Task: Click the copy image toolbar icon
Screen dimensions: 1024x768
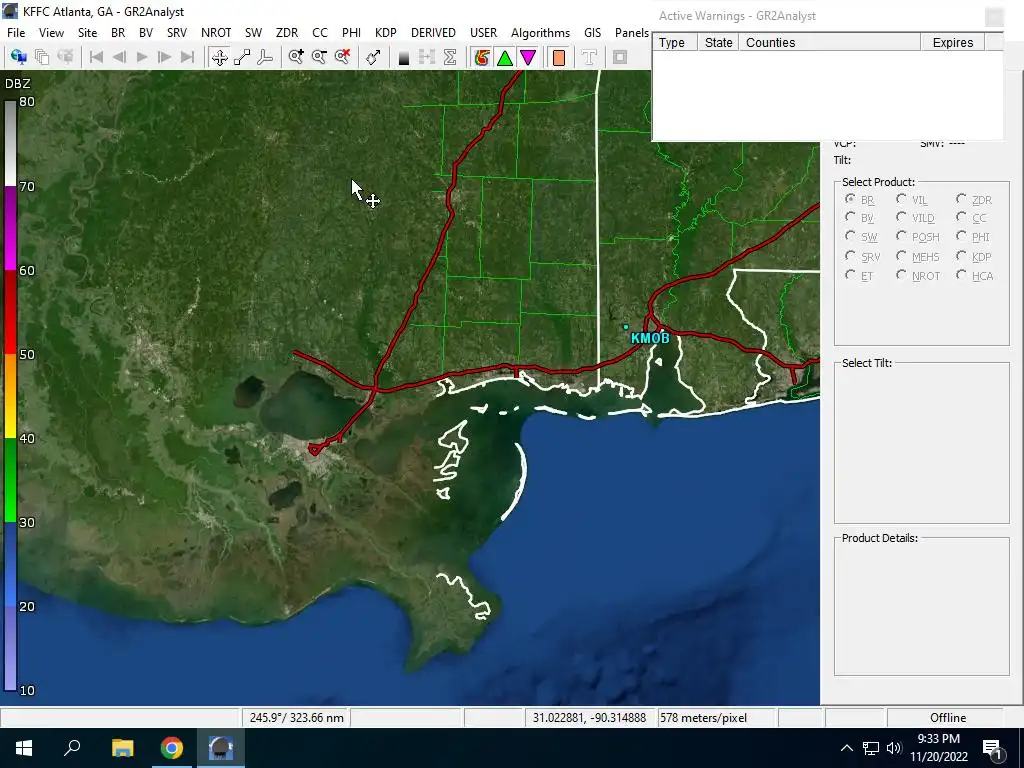Action: 42,57
